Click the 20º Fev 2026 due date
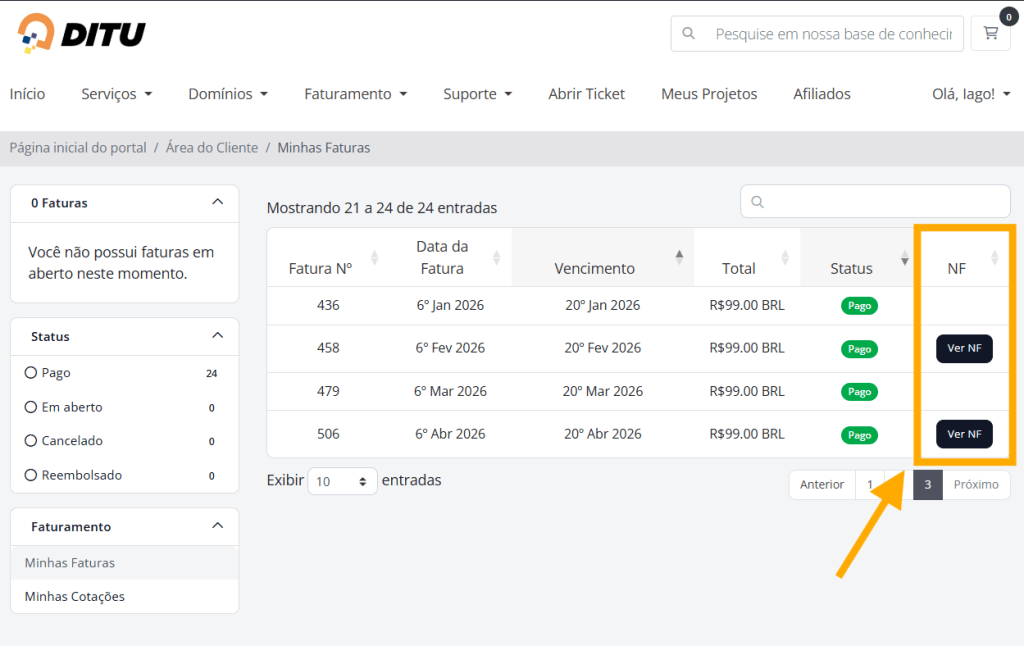The image size is (1024, 646). coord(603,348)
